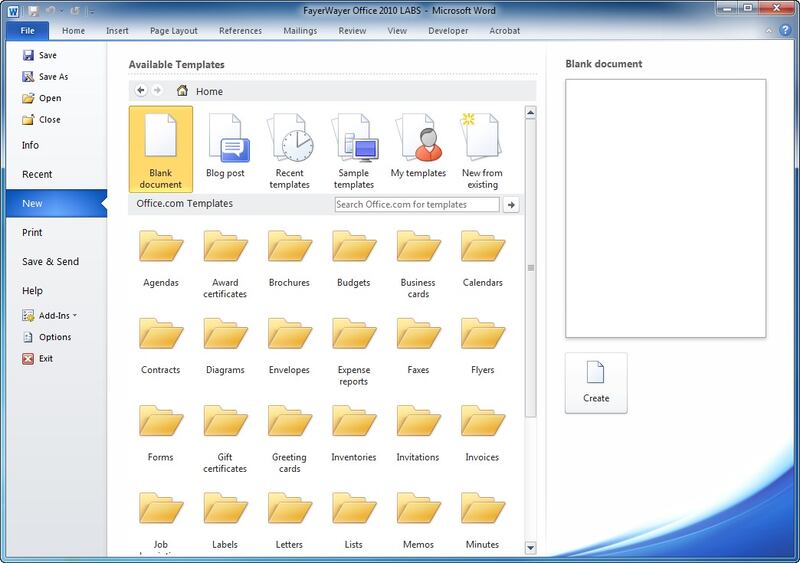Open Recent templates icon
The image size is (800, 563).
click(x=290, y=140)
